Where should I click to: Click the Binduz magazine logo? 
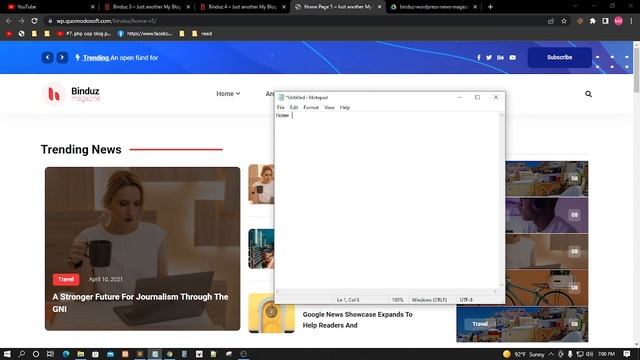tap(72, 94)
